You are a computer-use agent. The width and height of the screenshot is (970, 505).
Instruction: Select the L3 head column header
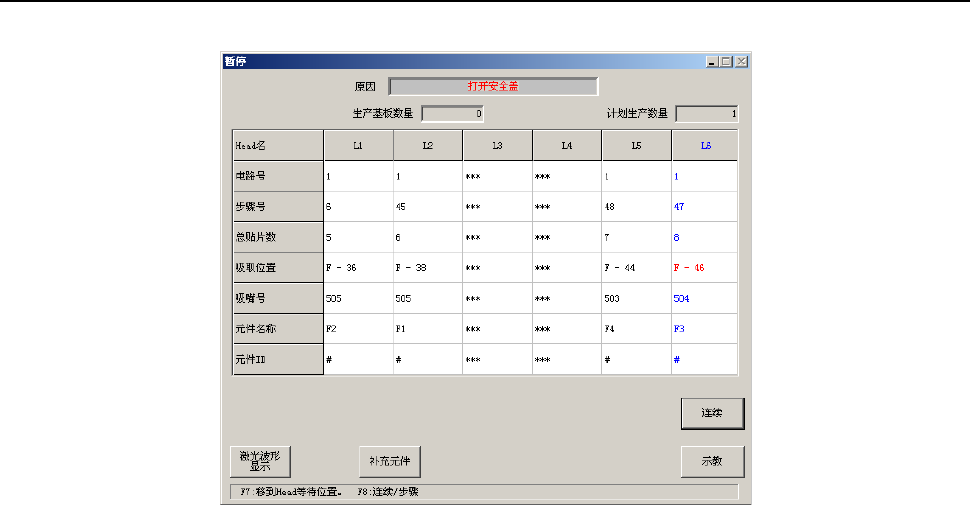(497, 145)
